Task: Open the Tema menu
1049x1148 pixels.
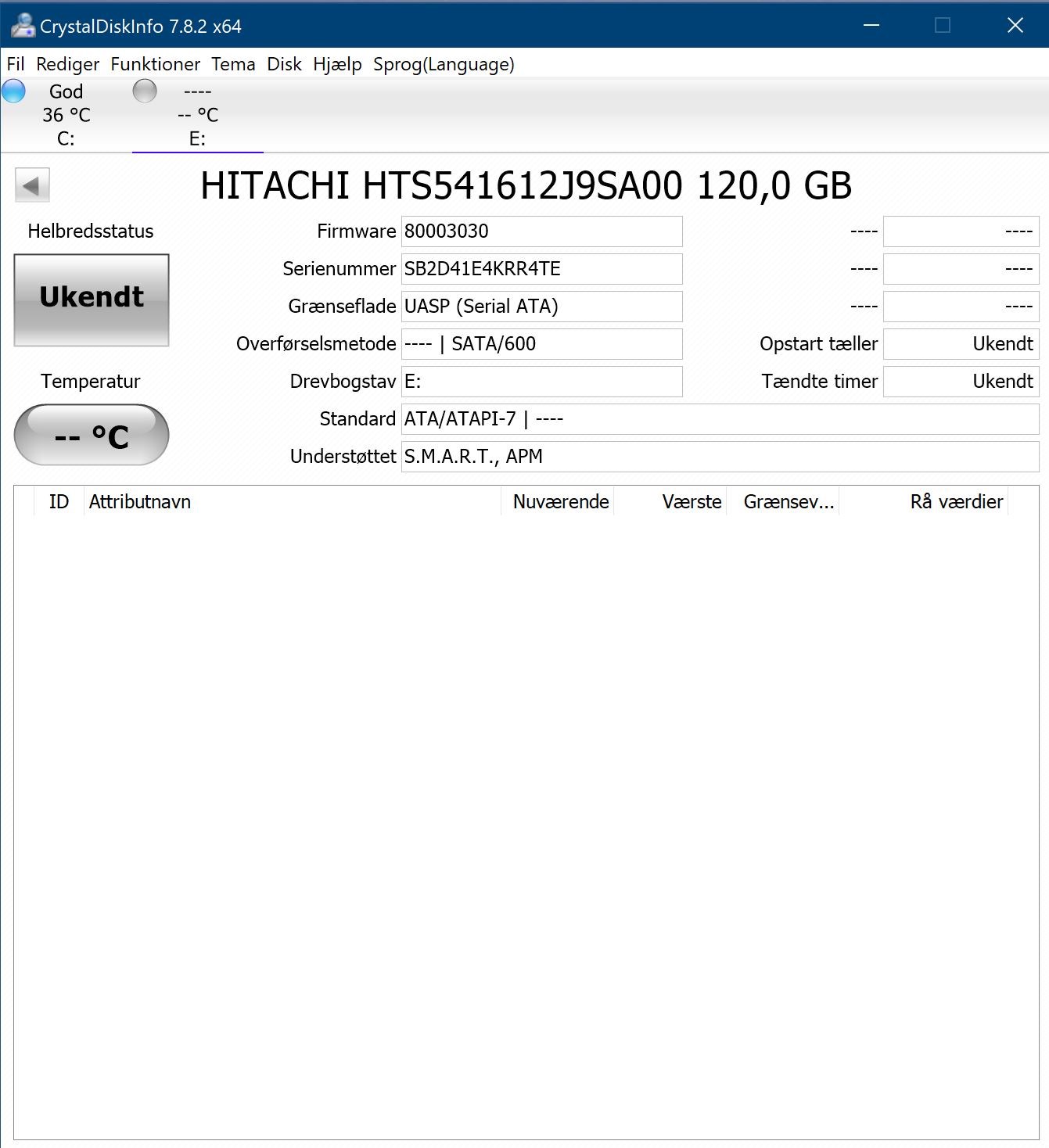Action: coord(233,64)
